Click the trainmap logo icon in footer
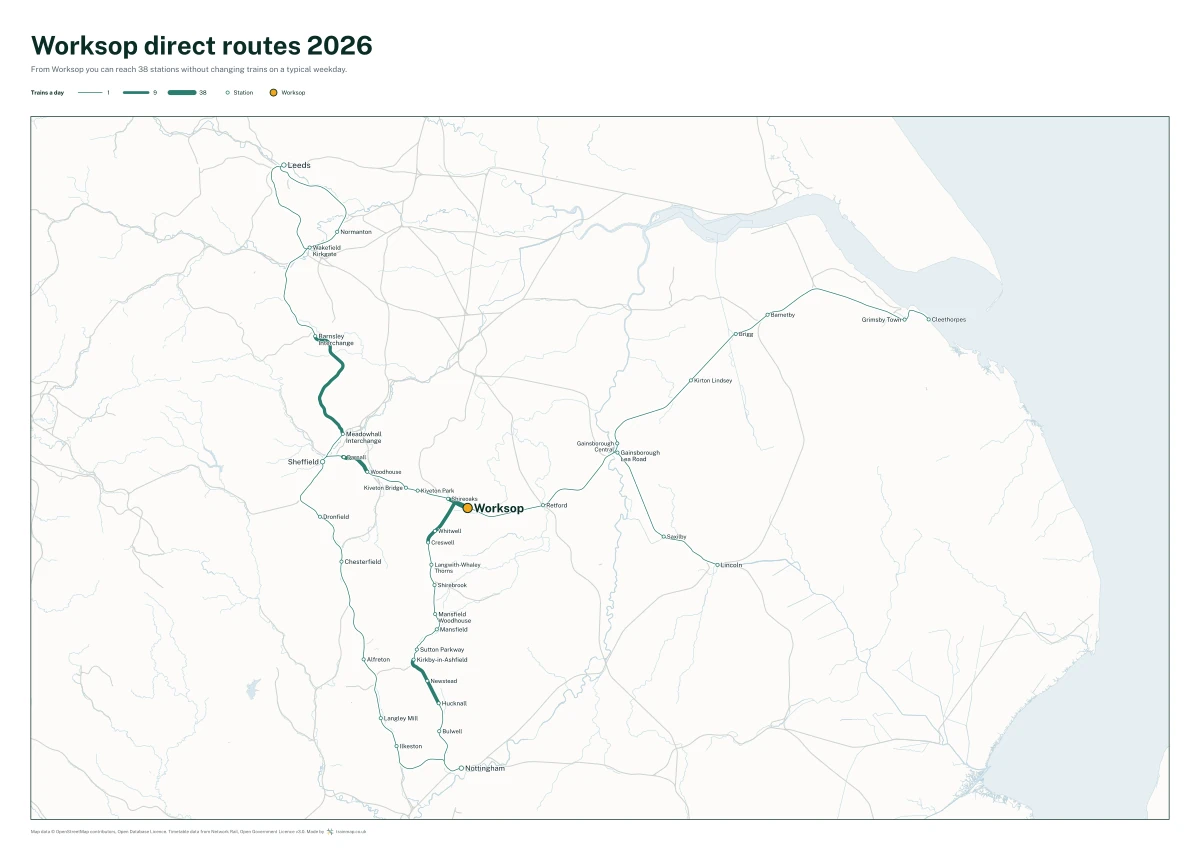1200x858 pixels. (330, 831)
